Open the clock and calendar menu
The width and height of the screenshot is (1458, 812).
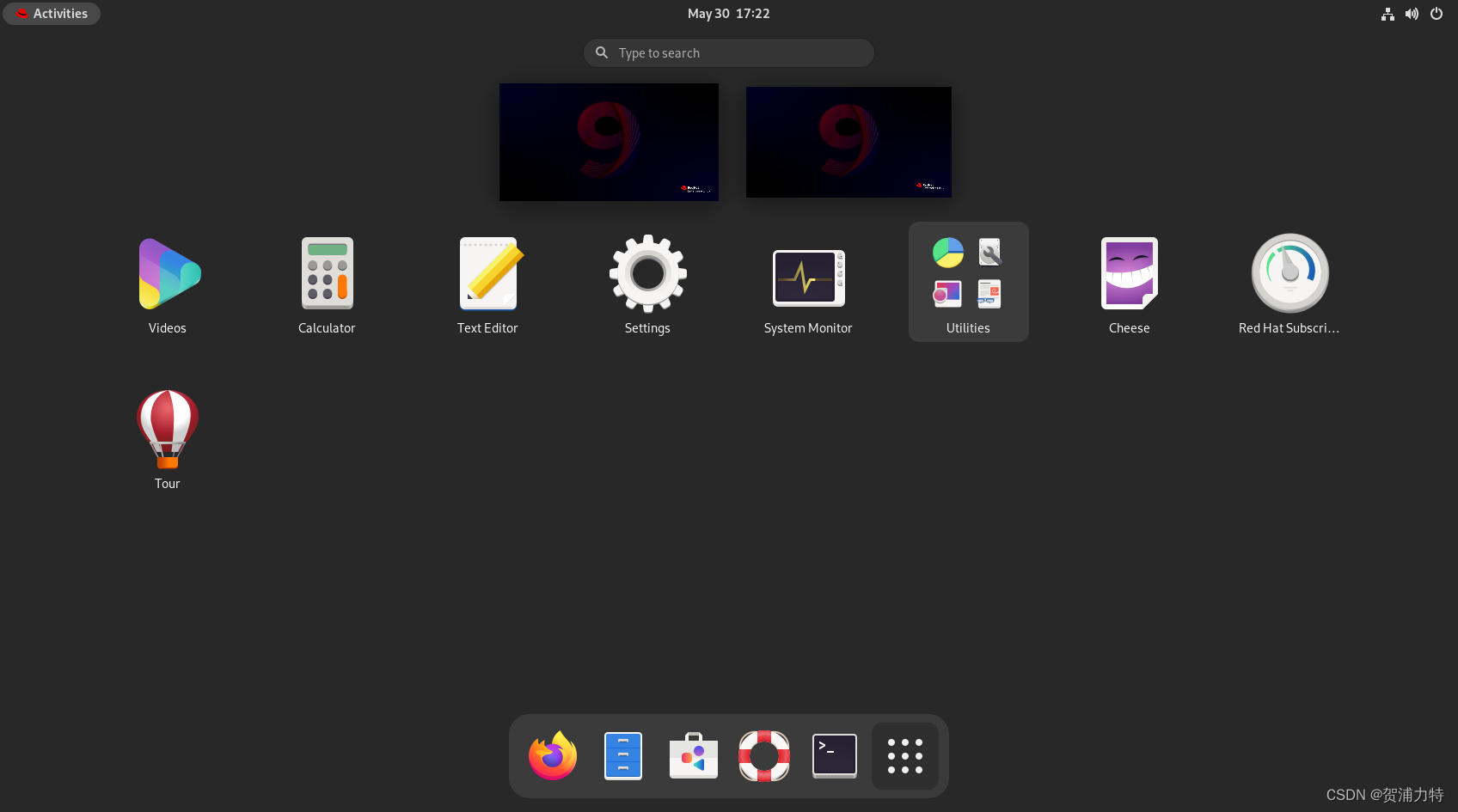tap(728, 13)
